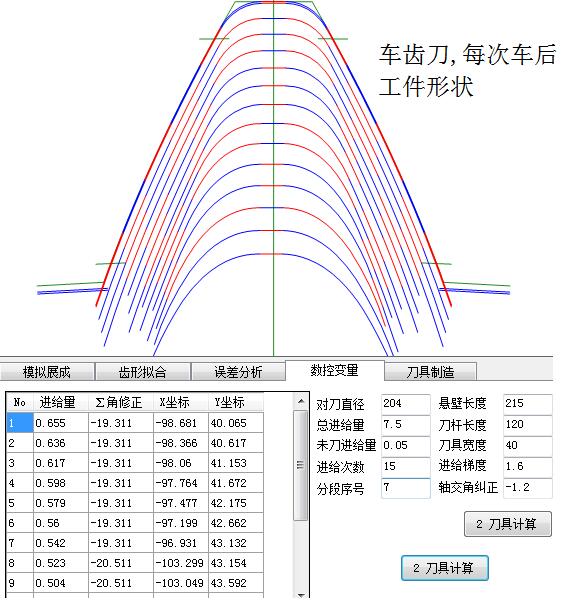Switch to the 模拟展成 tab
Screen dimensions: 579x608
[47, 371]
